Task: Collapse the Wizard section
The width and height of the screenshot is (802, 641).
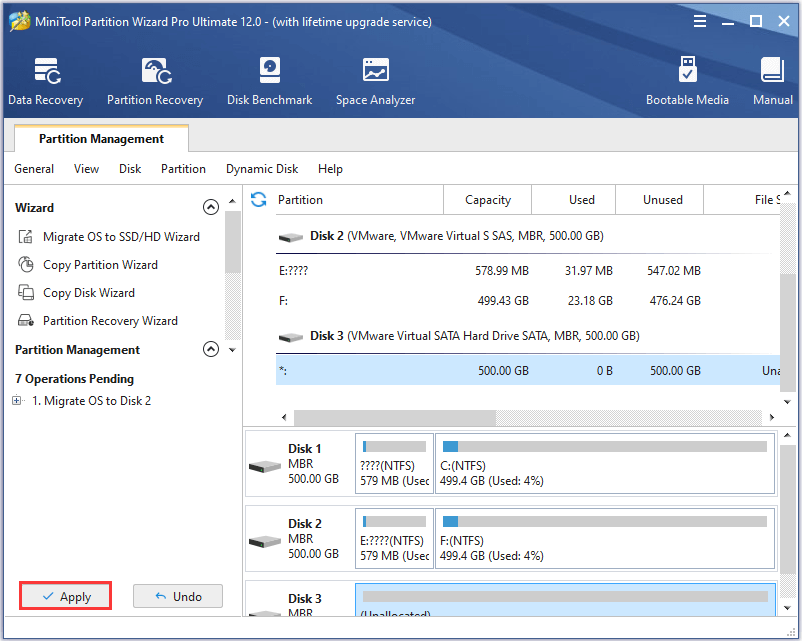Action: pyautogui.click(x=211, y=207)
